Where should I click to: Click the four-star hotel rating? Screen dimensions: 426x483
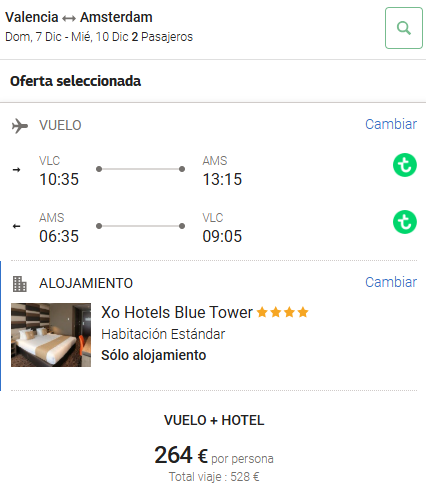tap(283, 312)
